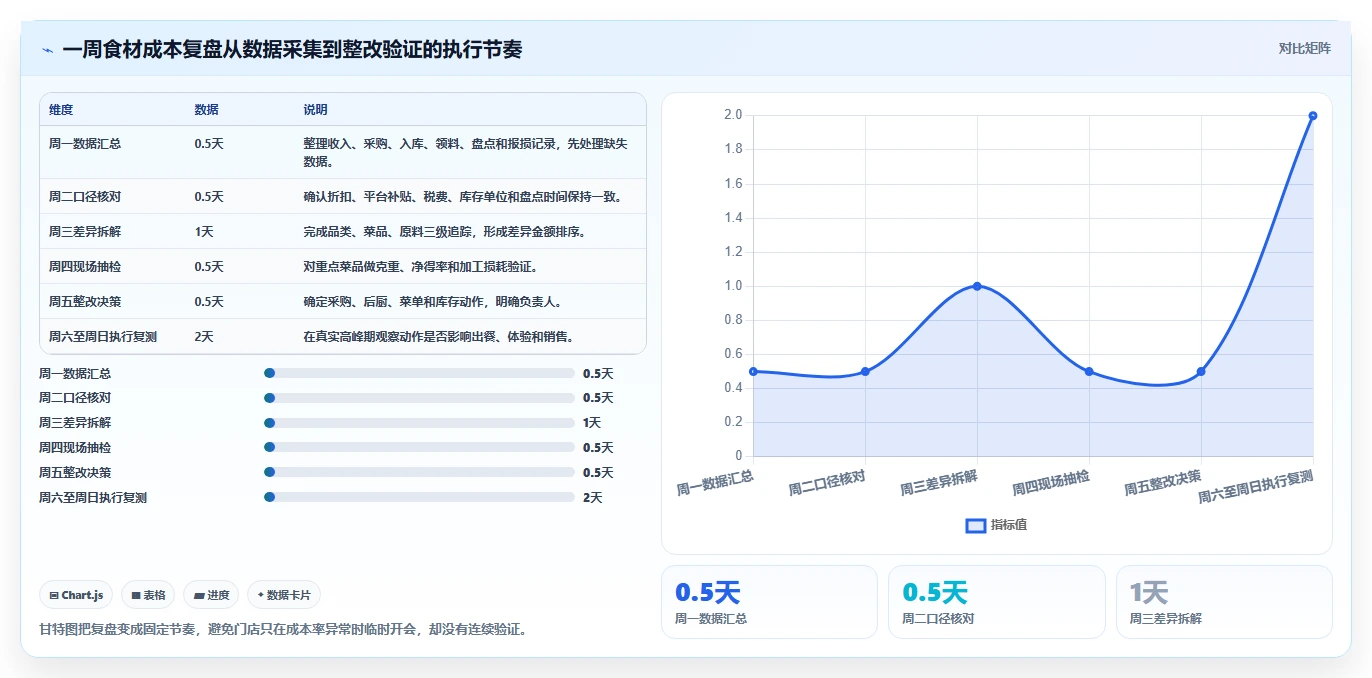Click the 2.0 y-axis tick label
The image size is (1372, 678).
pos(733,115)
